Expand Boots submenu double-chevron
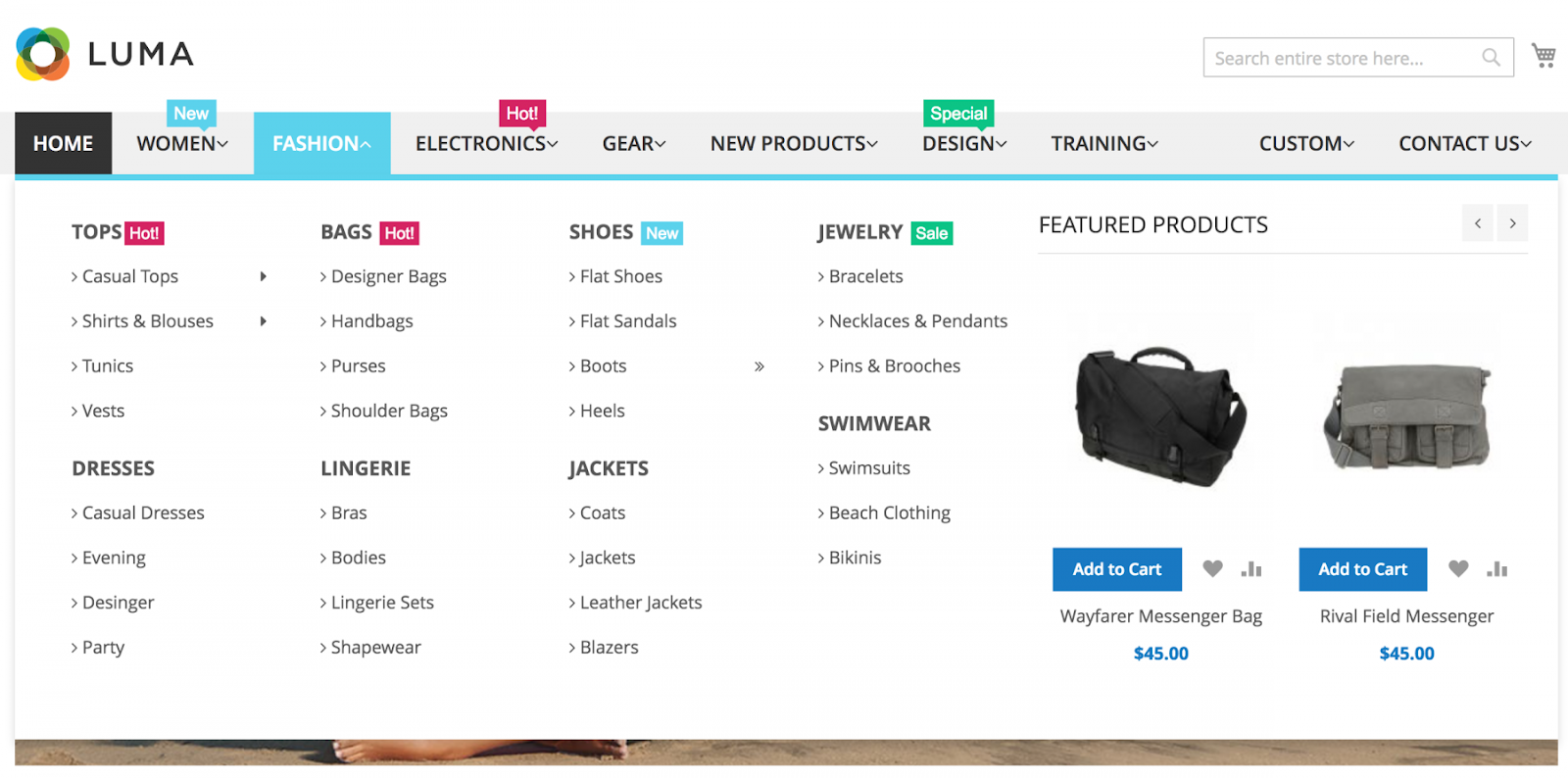Screen dimensions: 1568x778 click(x=759, y=366)
